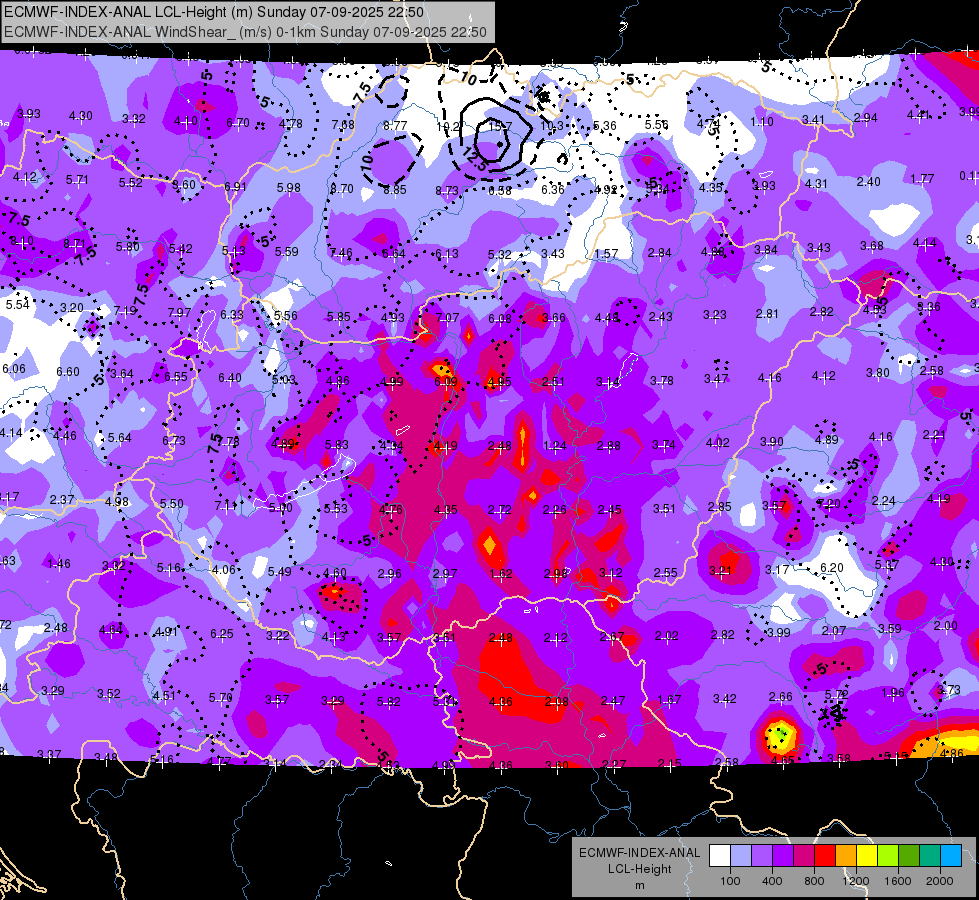The height and width of the screenshot is (900, 979).
Task: Click the wind shear value 7.68
Action: point(343,124)
